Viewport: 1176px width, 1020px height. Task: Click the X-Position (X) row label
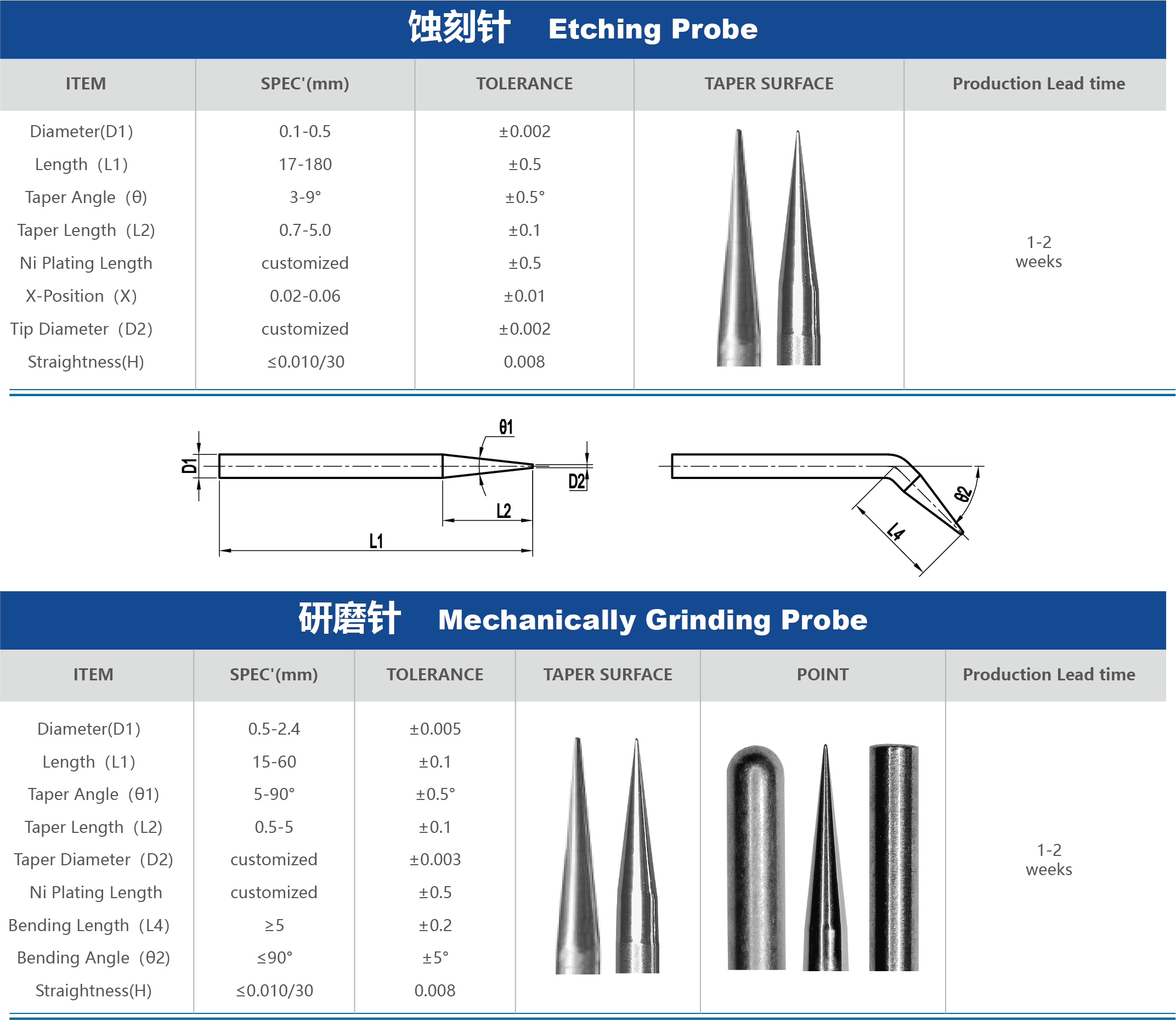pyautogui.click(x=81, y=296)
